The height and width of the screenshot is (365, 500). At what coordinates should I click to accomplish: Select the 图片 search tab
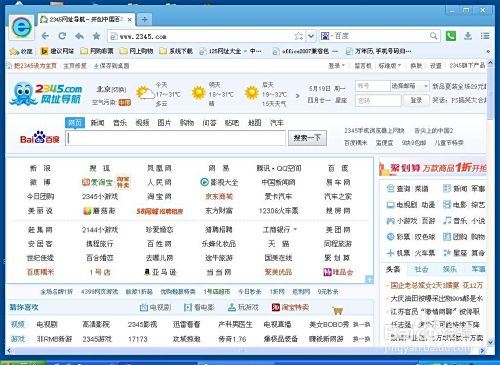(164, 123)
